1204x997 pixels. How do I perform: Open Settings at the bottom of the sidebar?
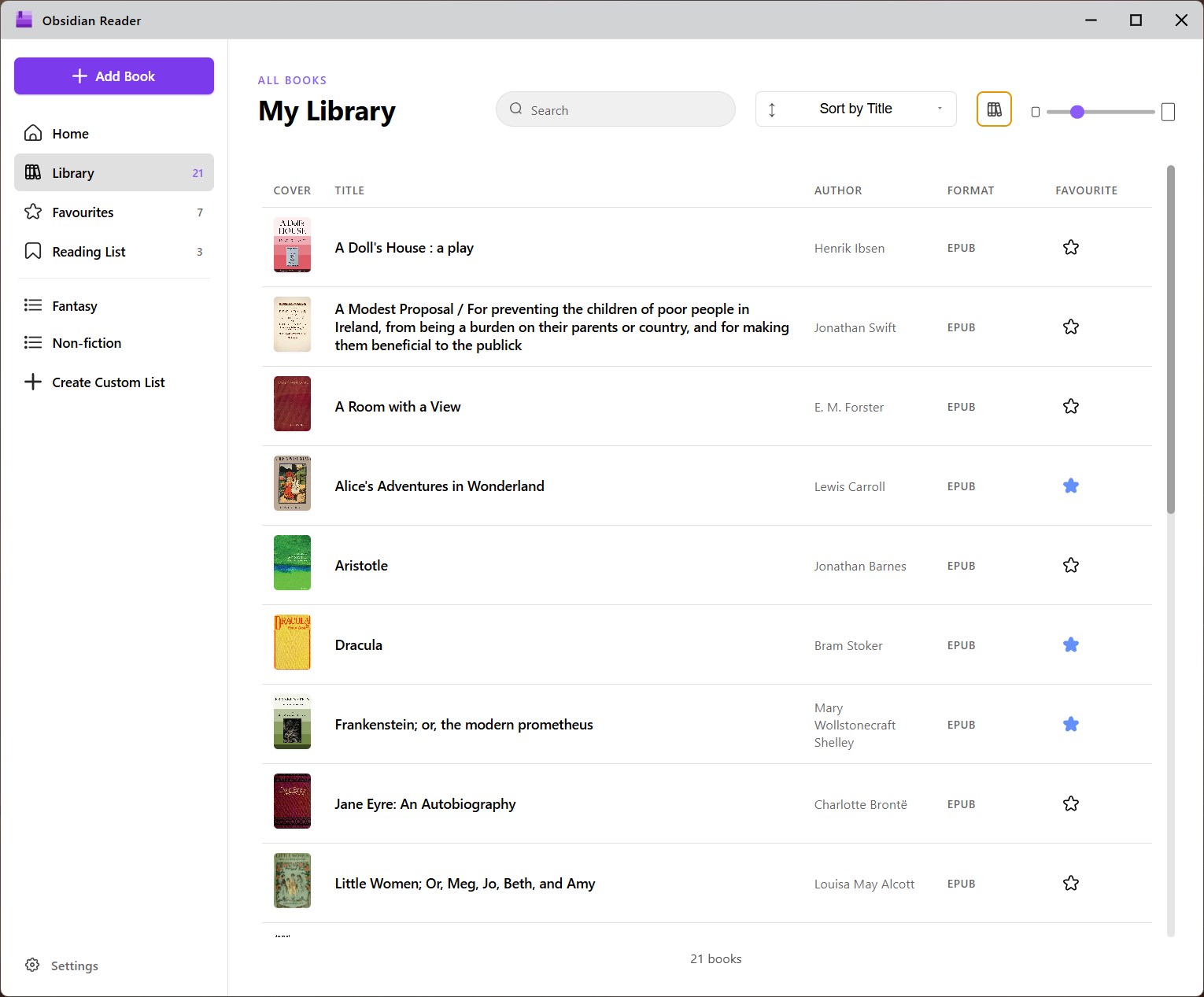61,966
